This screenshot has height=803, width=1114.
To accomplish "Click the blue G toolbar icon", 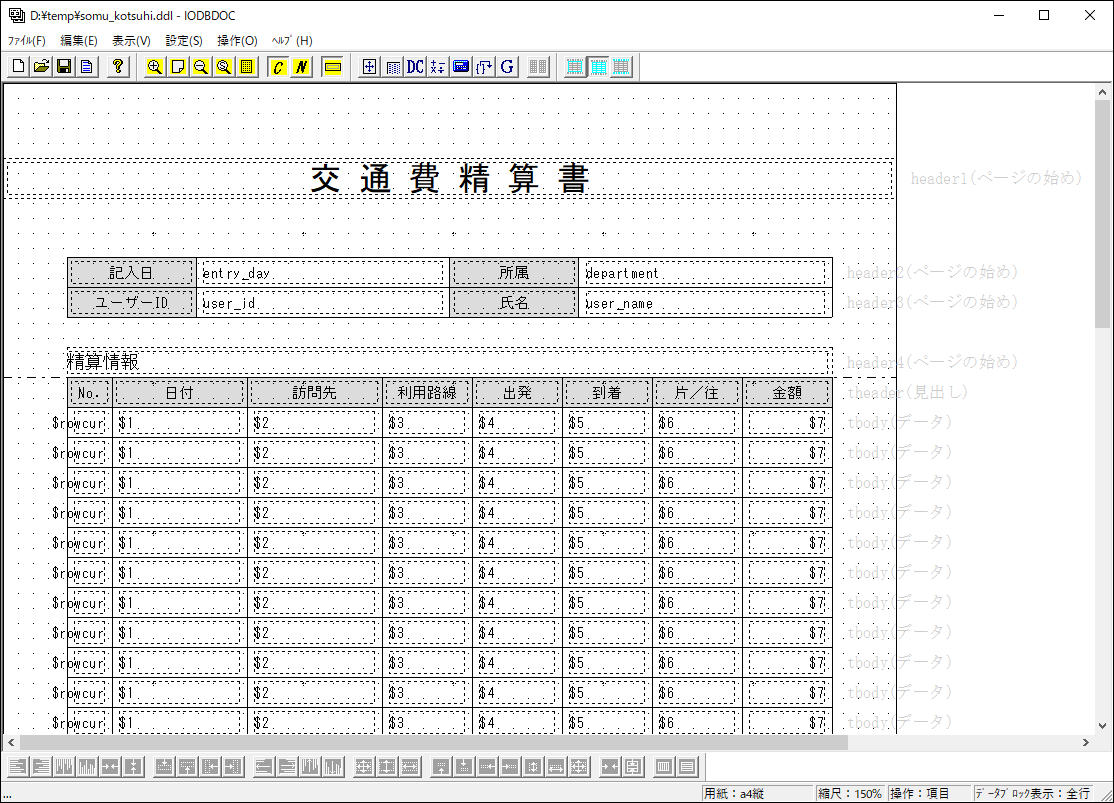I will point(507,67).
